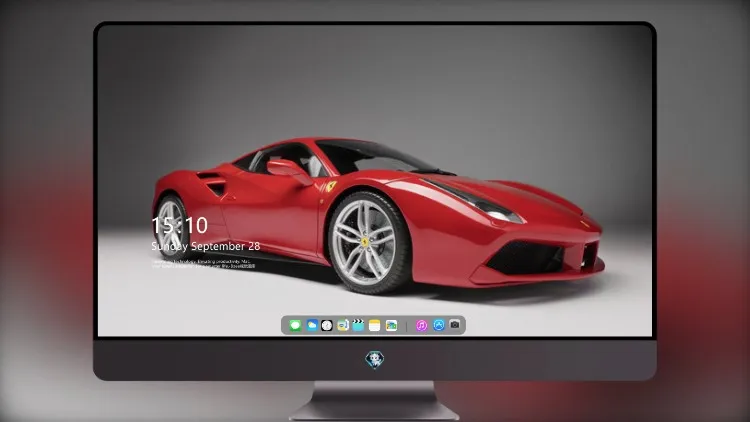Open the green Messages app in the dock
The image size is (750, 422).
coord(295,325)
